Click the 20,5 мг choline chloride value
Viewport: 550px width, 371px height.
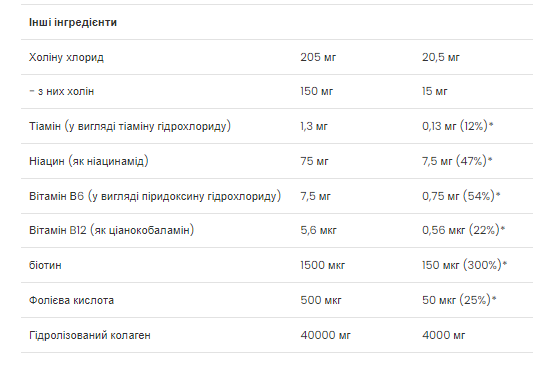tap(441, 57)
